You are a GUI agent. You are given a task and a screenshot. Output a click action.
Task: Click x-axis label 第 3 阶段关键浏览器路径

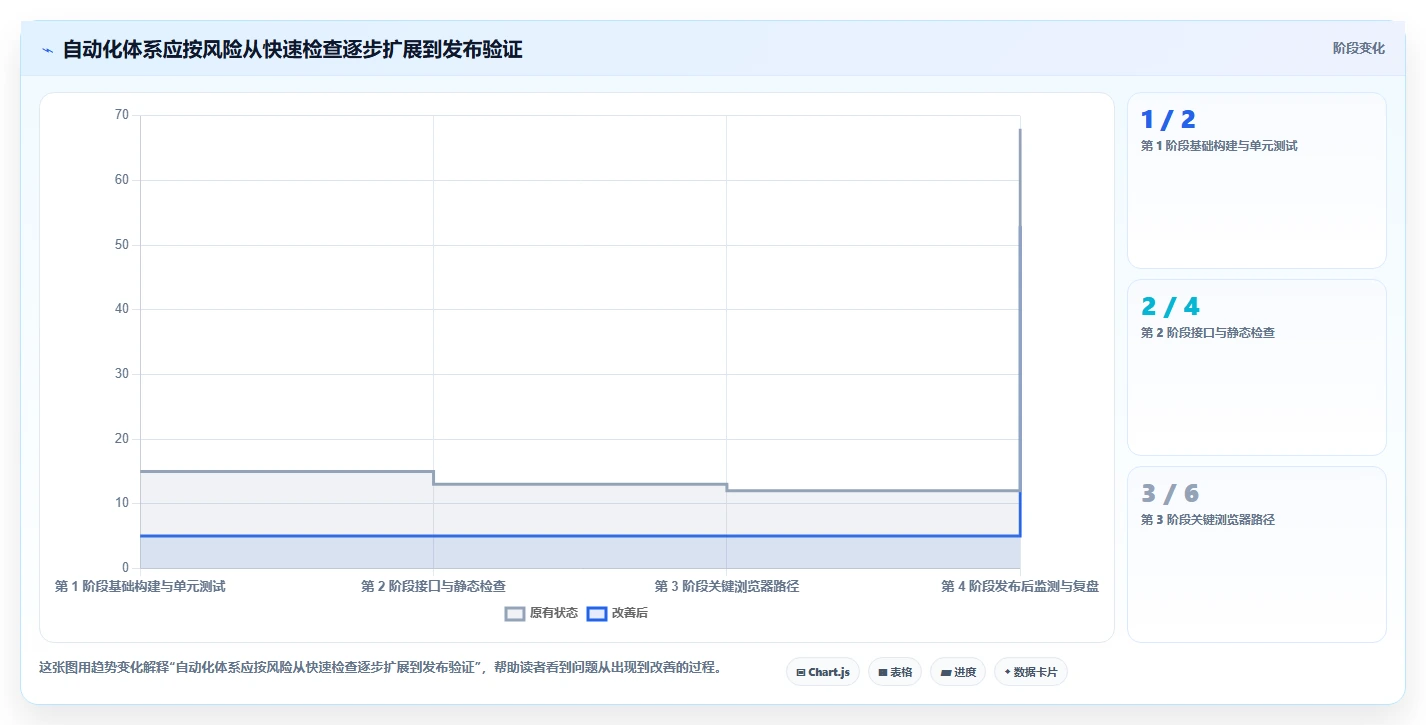727,586
